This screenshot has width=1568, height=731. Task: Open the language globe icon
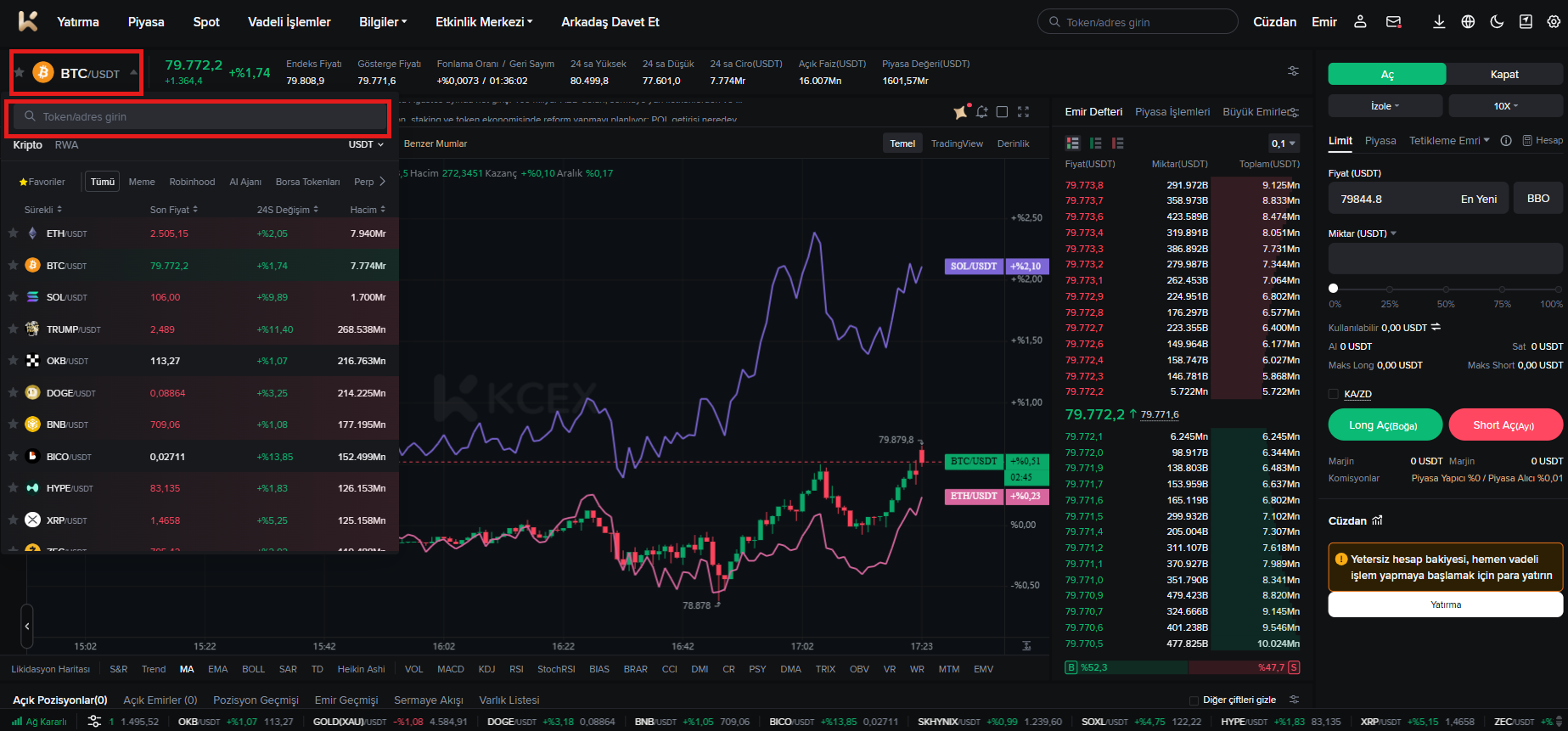(x=1468, y=22)
